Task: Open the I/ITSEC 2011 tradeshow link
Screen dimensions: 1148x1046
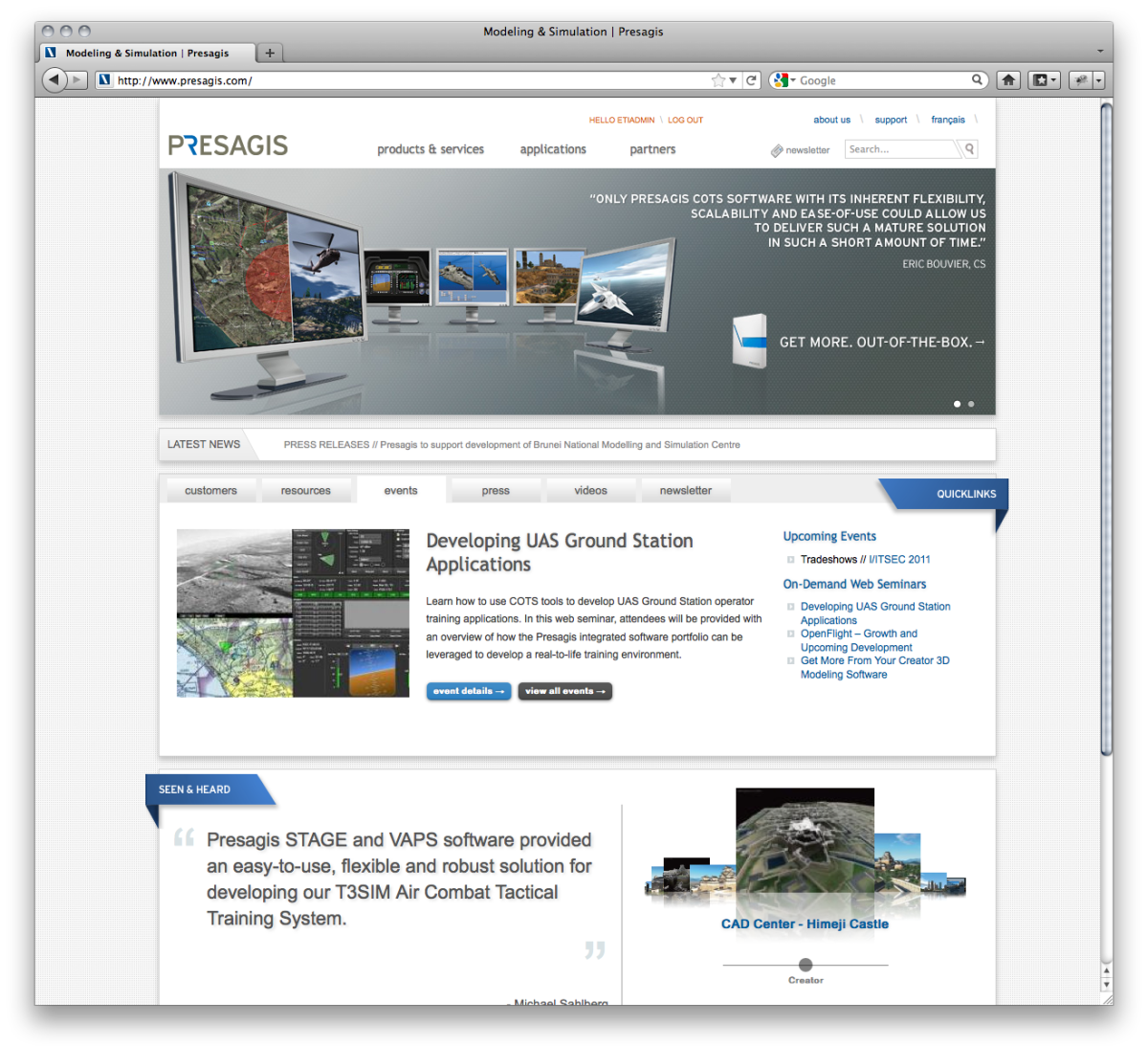Action: pos(899,560)
